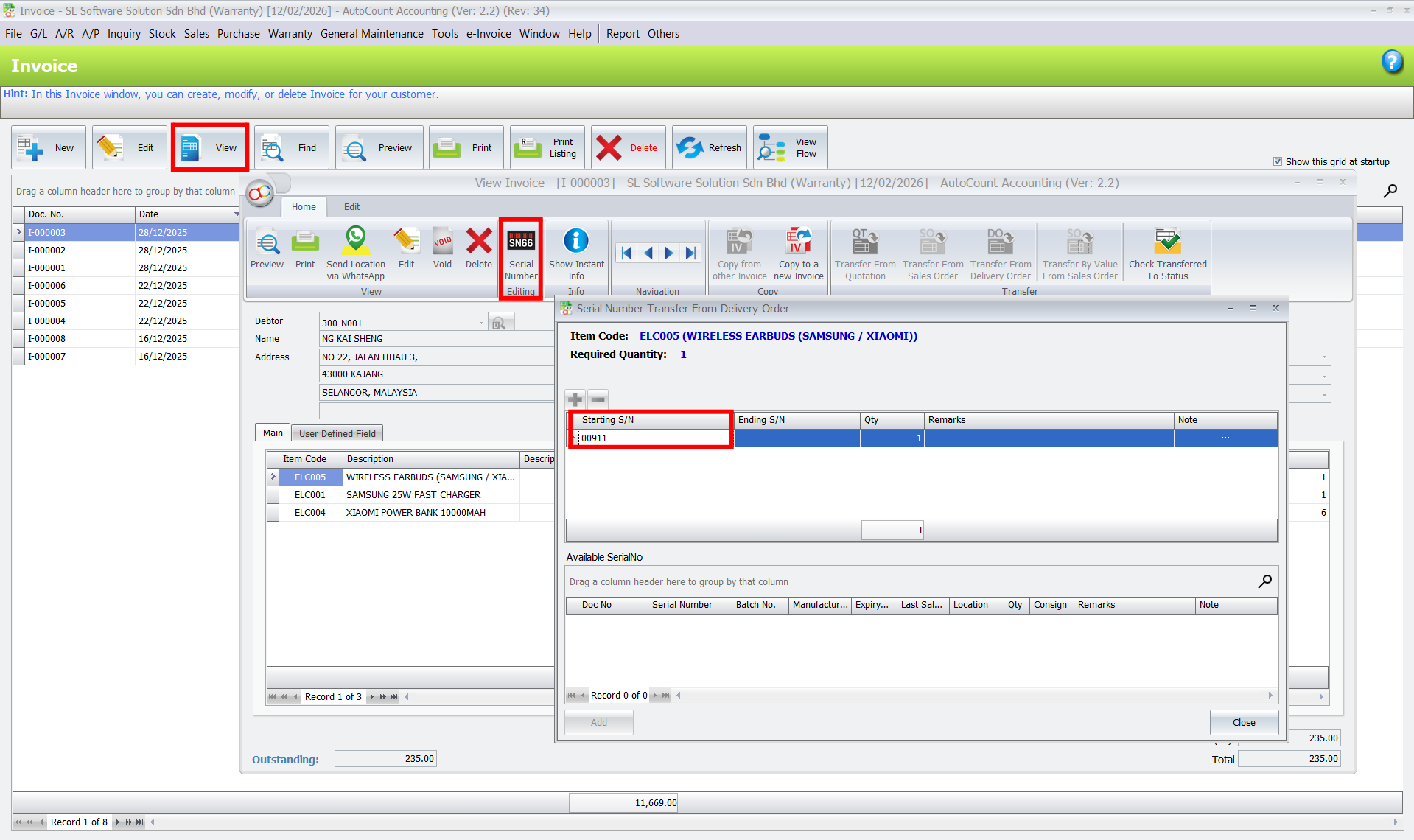Click the View Flow button

tap(790, 148)
